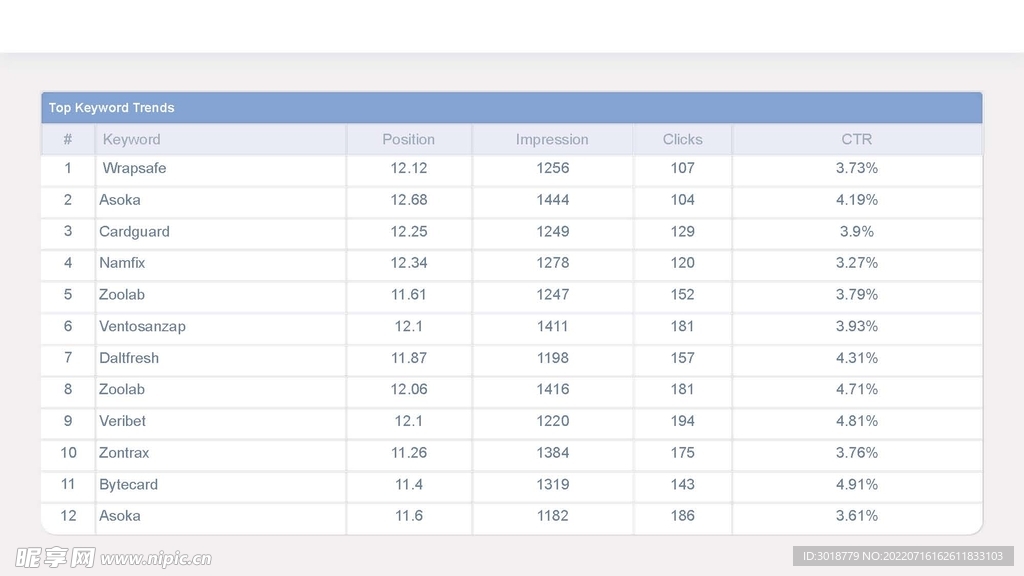Click row number 6 cell

click(68, 326)
